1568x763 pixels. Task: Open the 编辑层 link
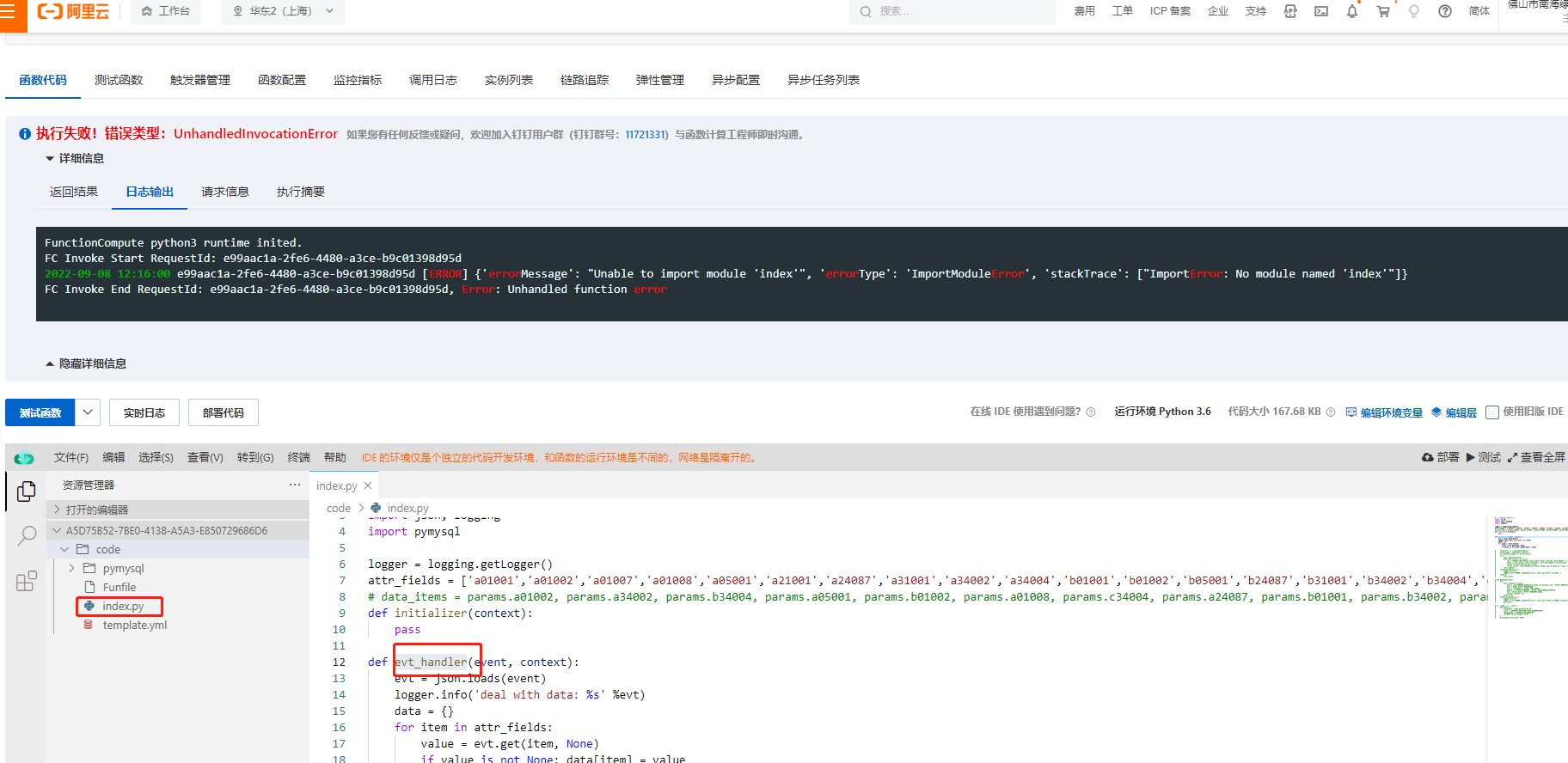pyautogui.click(x=1454, y=412)
